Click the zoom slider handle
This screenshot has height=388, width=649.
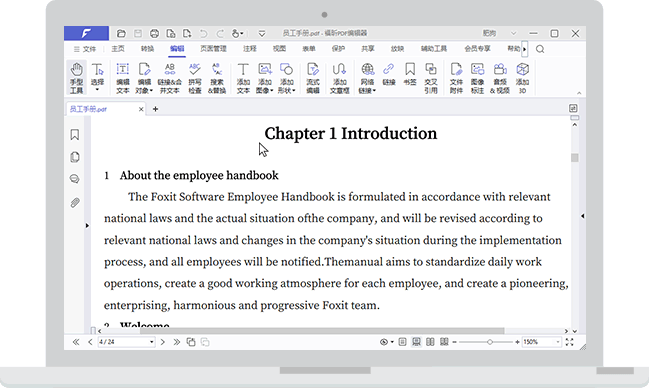(490, 342)
